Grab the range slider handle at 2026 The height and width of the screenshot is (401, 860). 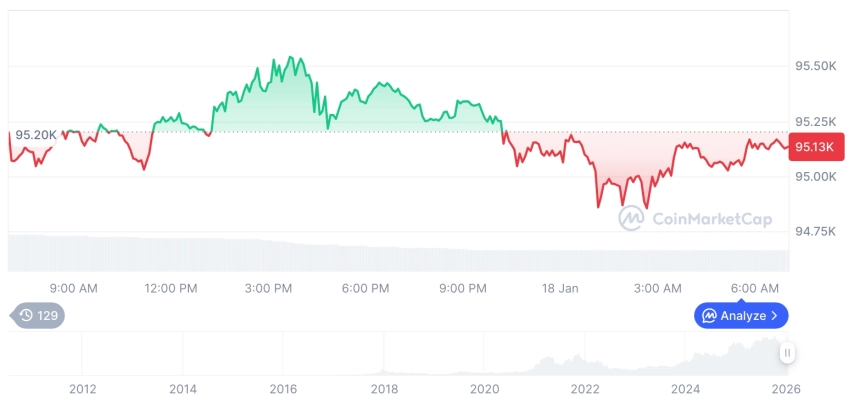click(x=788, y=353)
